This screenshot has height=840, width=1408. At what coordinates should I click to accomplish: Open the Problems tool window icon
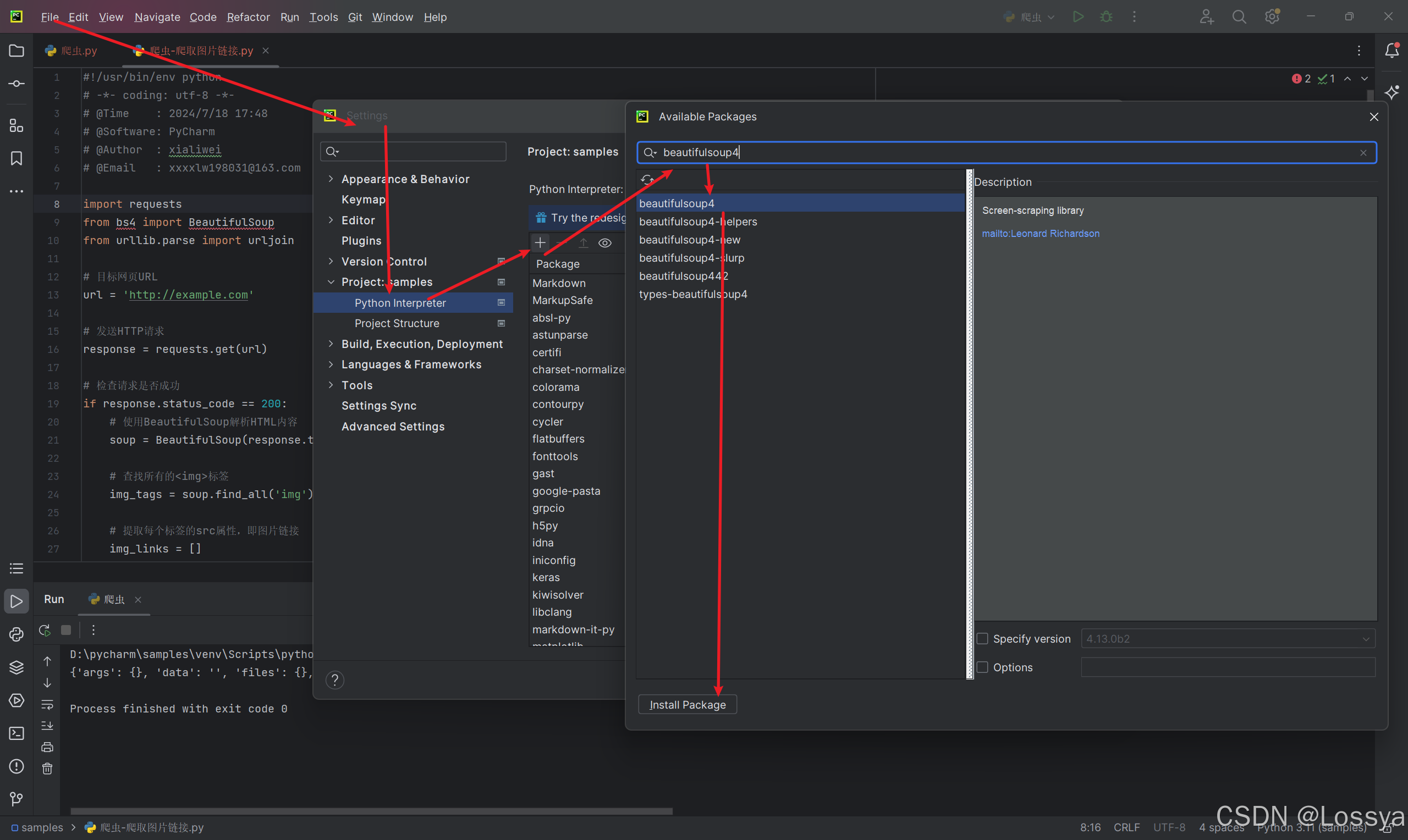point(16,766)
